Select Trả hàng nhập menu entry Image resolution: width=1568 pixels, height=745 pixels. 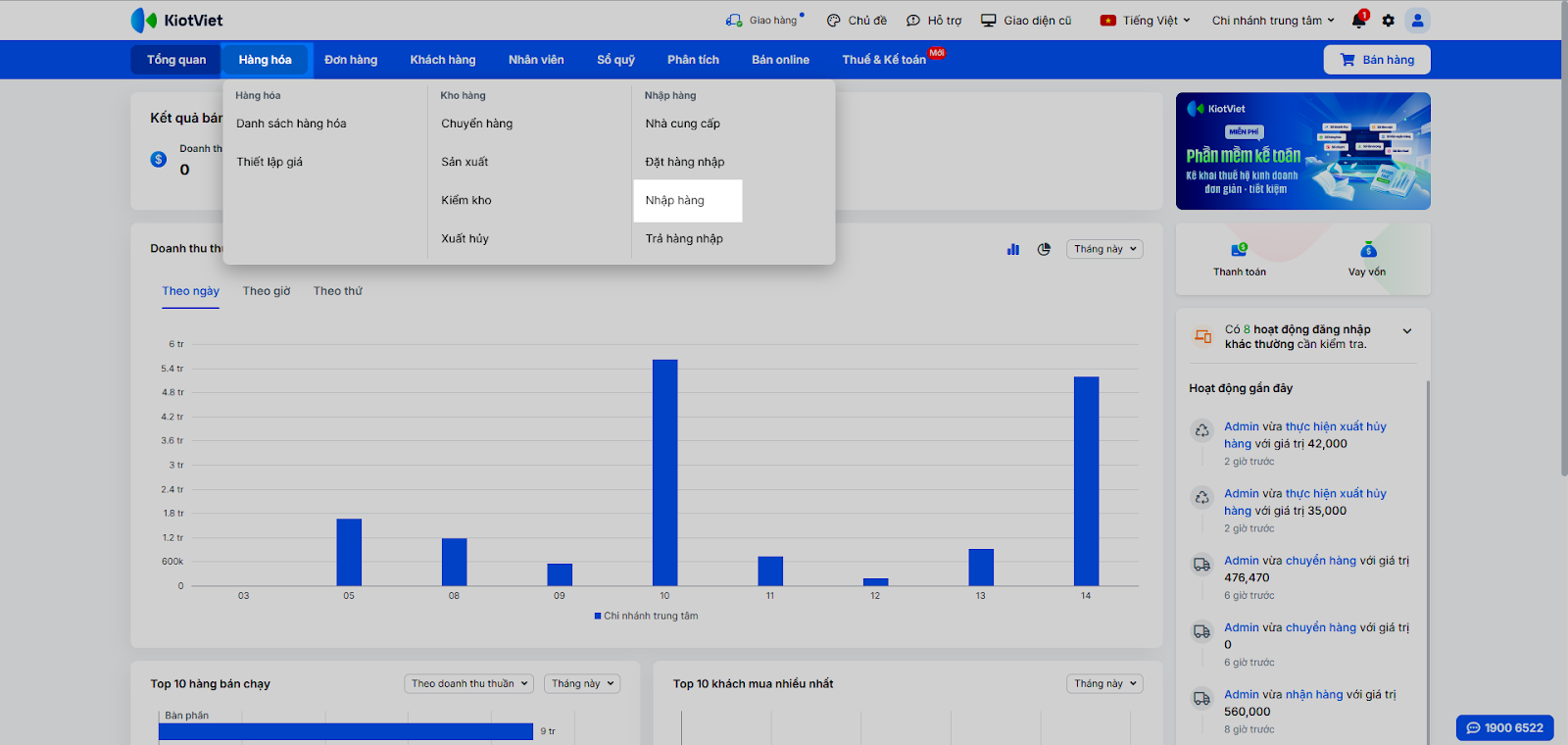tap(684, 238)
